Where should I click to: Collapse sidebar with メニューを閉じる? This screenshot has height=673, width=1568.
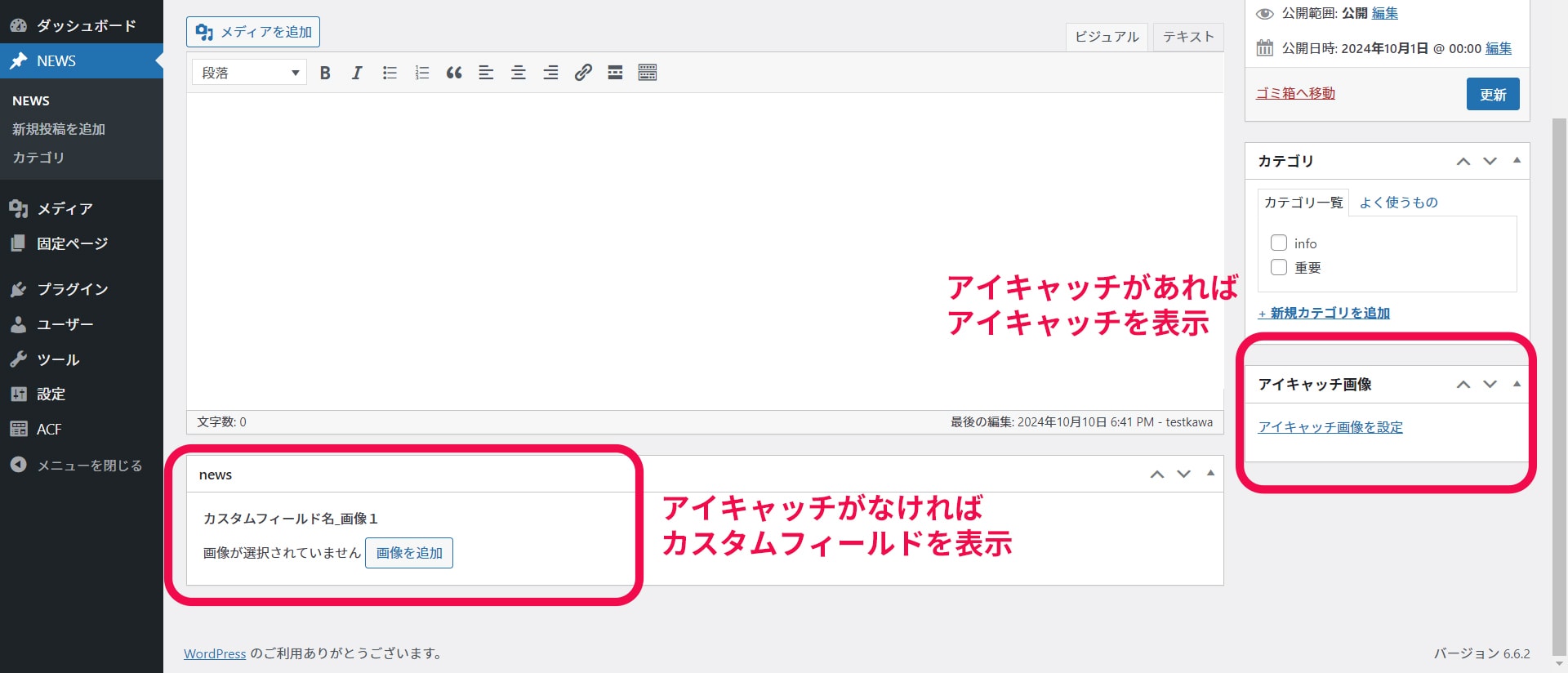82,465
